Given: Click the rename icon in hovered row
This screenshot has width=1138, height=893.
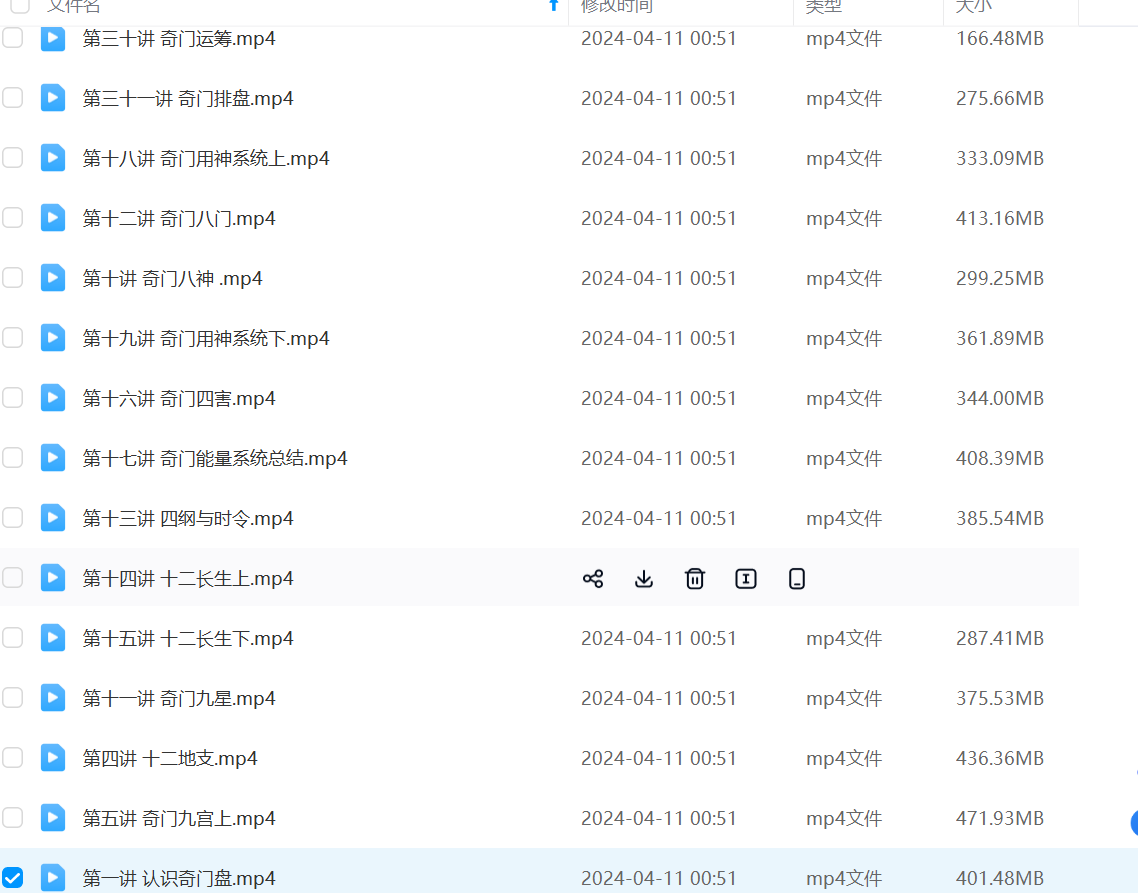Looking at the screenshot, I should coord(746,578).
